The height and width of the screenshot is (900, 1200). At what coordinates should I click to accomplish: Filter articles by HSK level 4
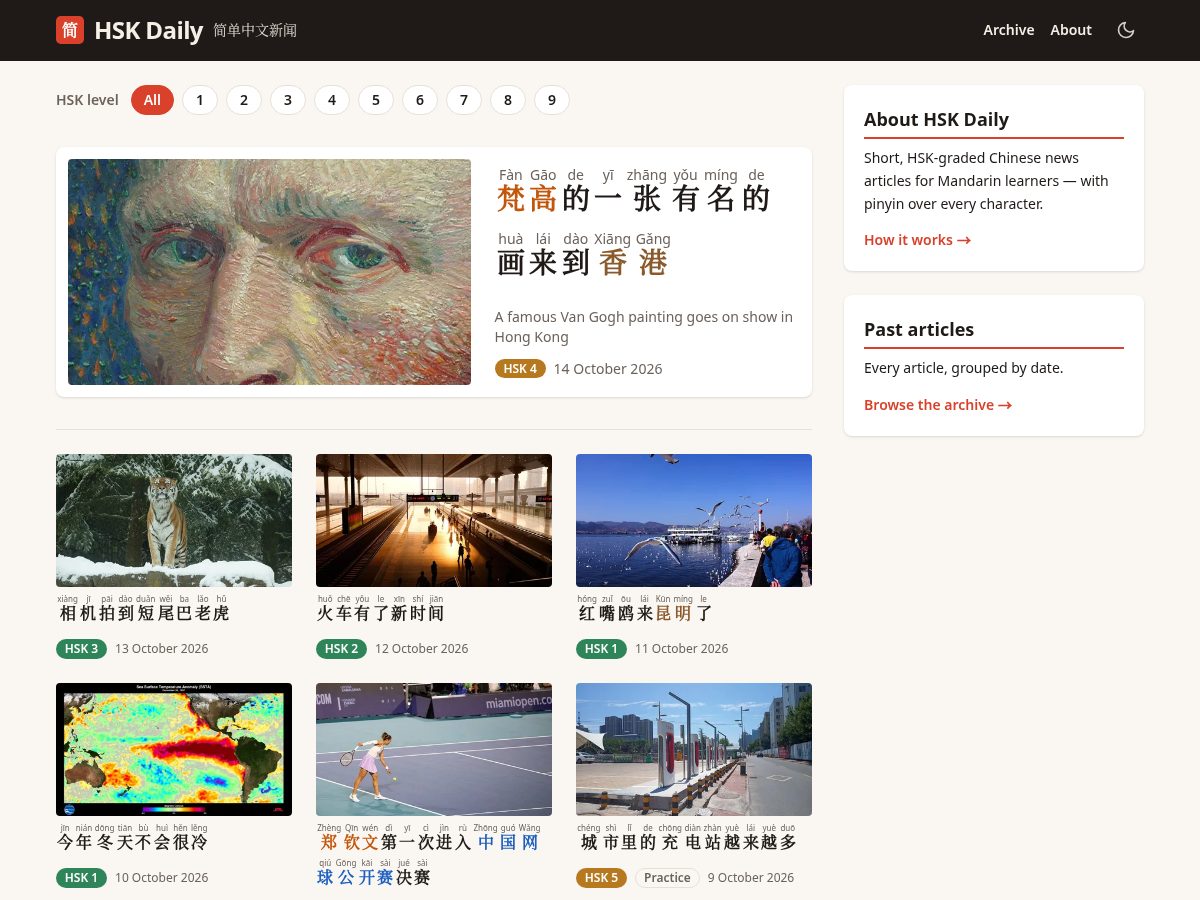click(332, 100)
